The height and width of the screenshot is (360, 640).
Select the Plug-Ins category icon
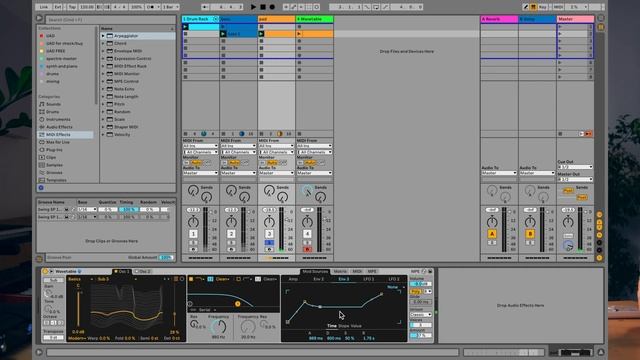(42, 150)
